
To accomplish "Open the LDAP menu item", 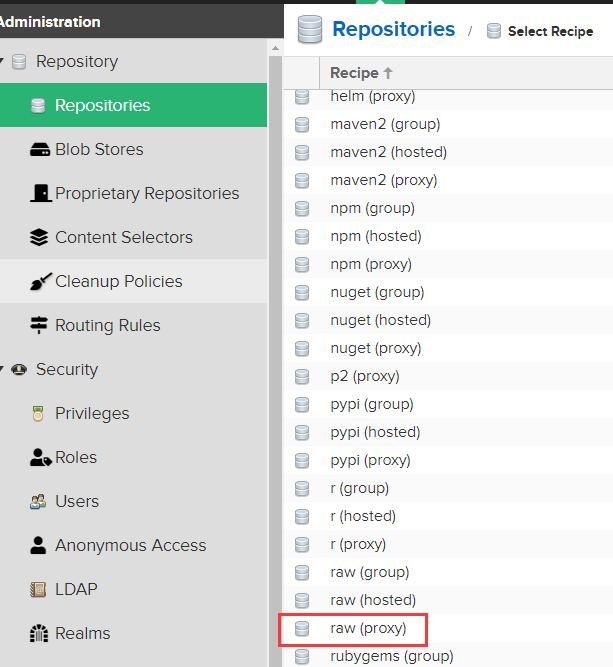I will 76,589.
